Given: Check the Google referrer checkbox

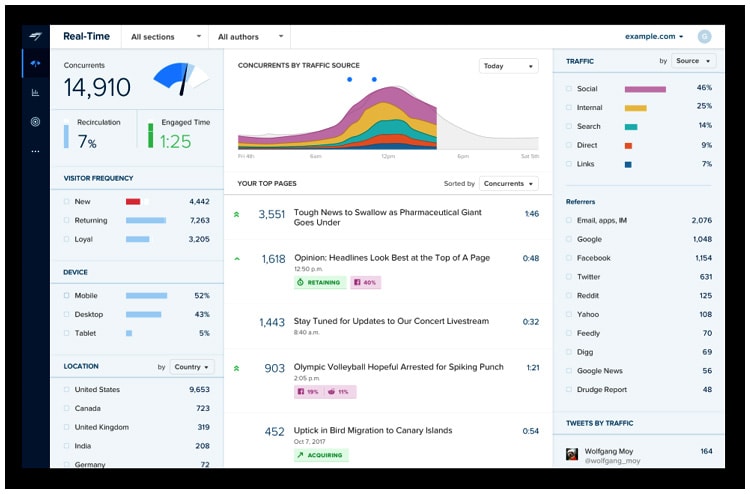Looking at the screenshot, I should (x=569, y=239).
